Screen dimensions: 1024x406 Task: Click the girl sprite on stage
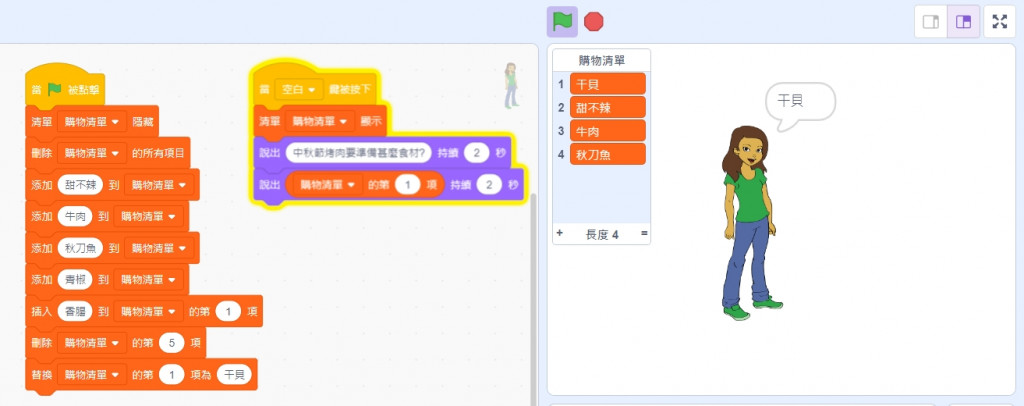(751, 222)
